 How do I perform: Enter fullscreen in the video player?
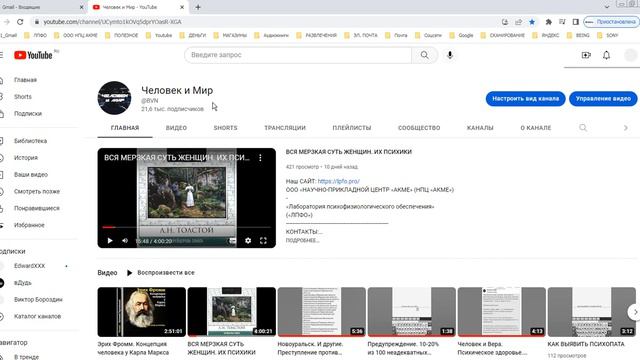(x=263, y=241)
